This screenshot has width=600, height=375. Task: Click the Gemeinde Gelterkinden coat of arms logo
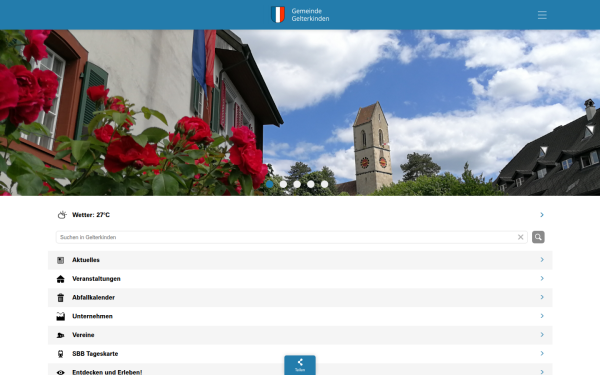278,15
